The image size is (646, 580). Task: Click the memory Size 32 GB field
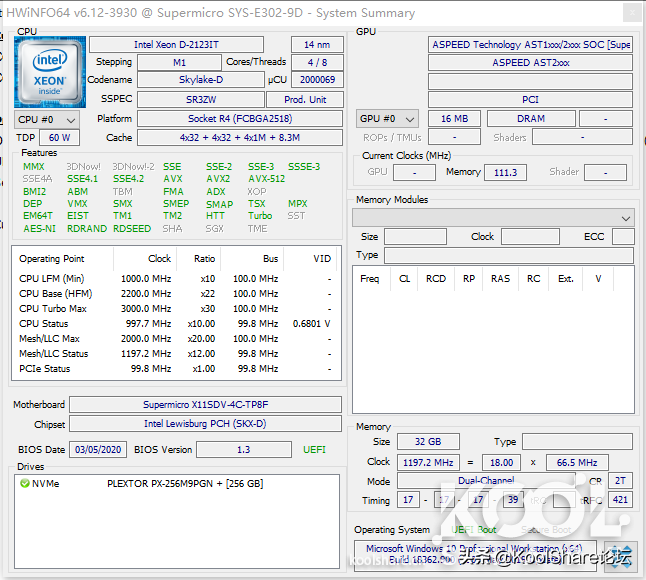427,442
